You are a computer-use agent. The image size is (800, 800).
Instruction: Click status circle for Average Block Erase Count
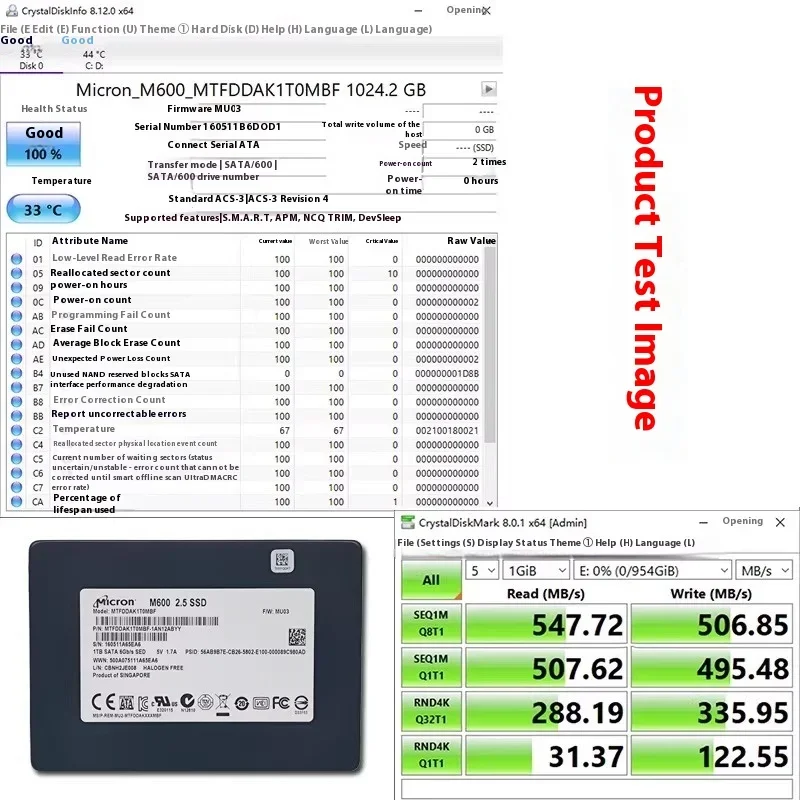(16, 344)
